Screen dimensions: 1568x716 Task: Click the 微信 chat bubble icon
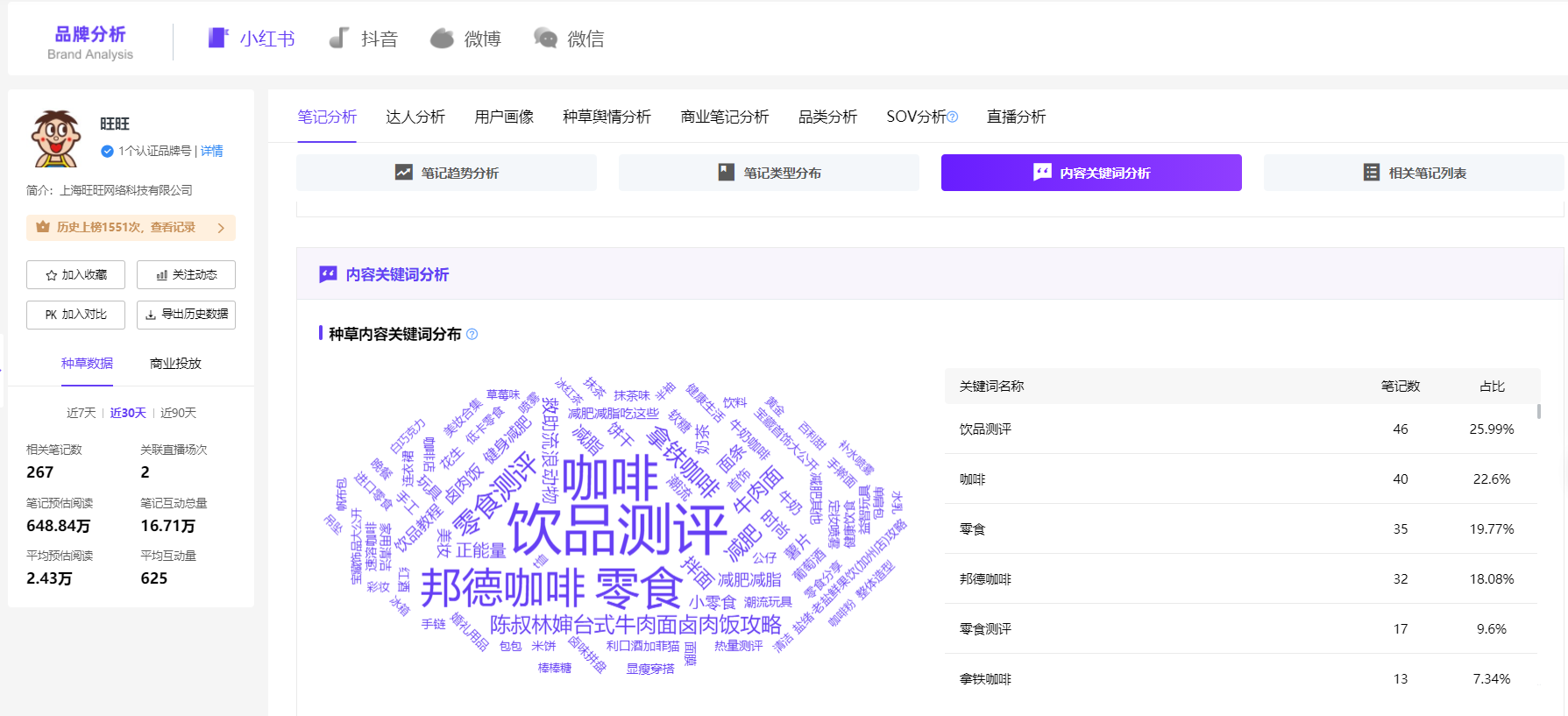545,38
